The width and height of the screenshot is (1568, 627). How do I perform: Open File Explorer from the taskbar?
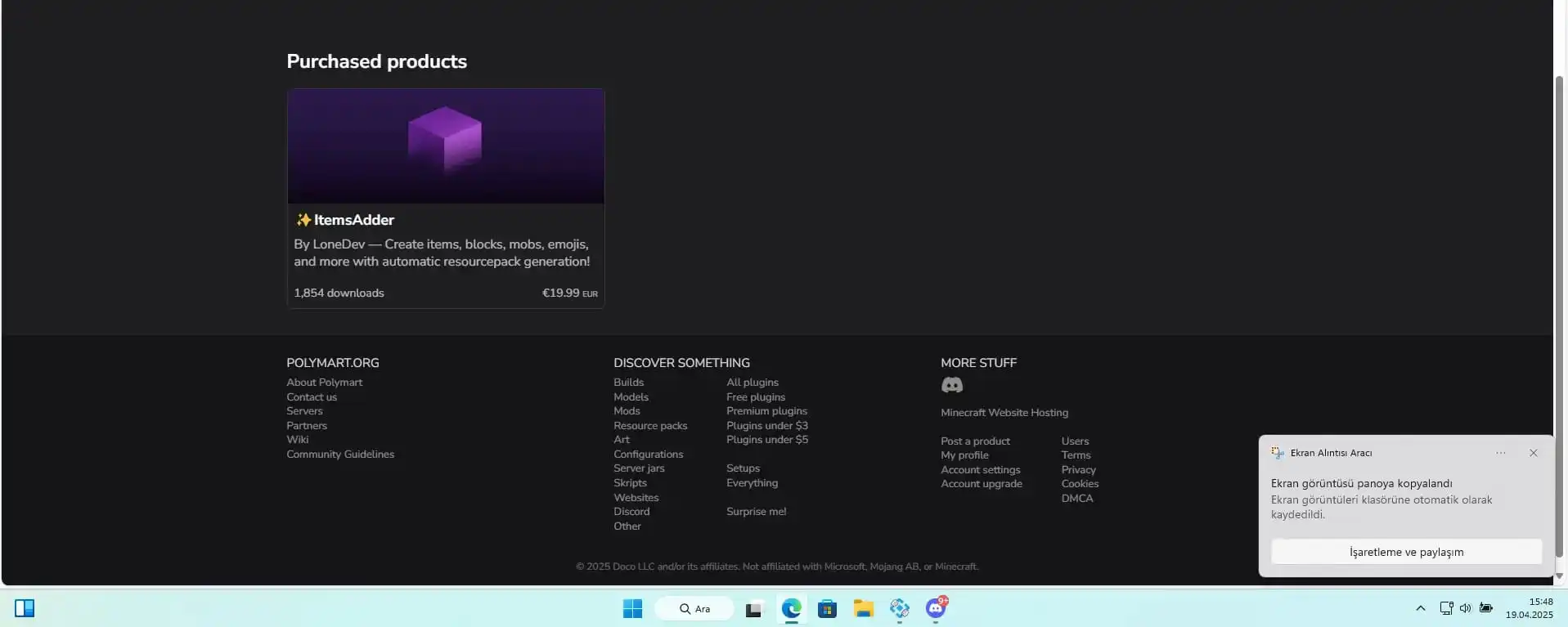(x=863, y=608)
